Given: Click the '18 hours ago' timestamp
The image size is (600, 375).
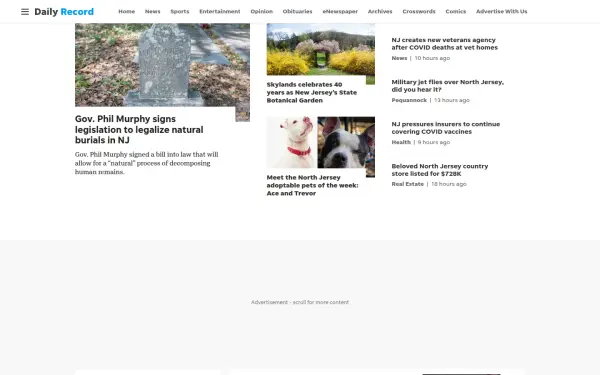Looking at the screenshot, I should 449,184.
